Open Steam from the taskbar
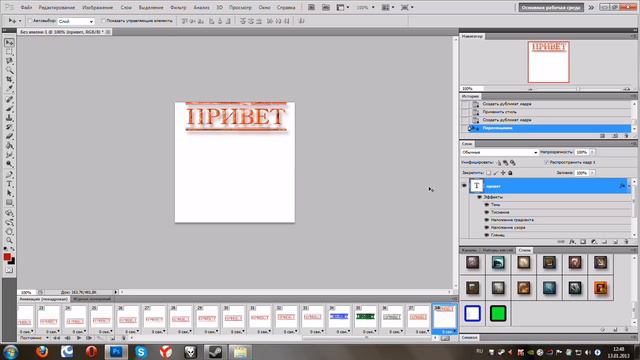 click(x=215, y=352)
